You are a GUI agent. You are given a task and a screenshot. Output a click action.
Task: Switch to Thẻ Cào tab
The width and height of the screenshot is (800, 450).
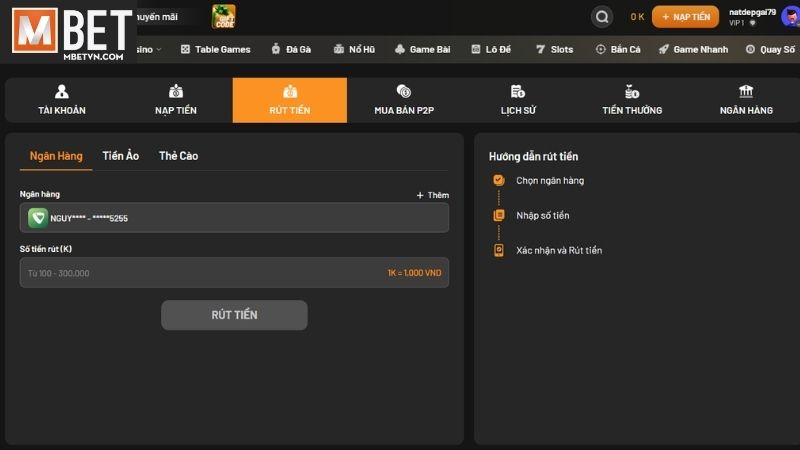tap(178, 156)
